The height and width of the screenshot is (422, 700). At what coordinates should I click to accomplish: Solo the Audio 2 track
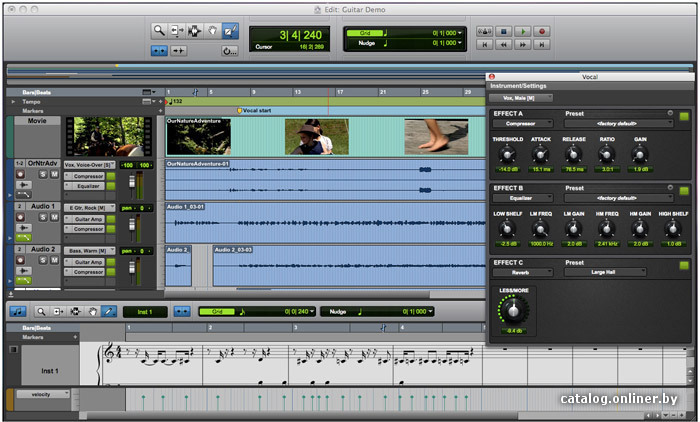point(43,260)
